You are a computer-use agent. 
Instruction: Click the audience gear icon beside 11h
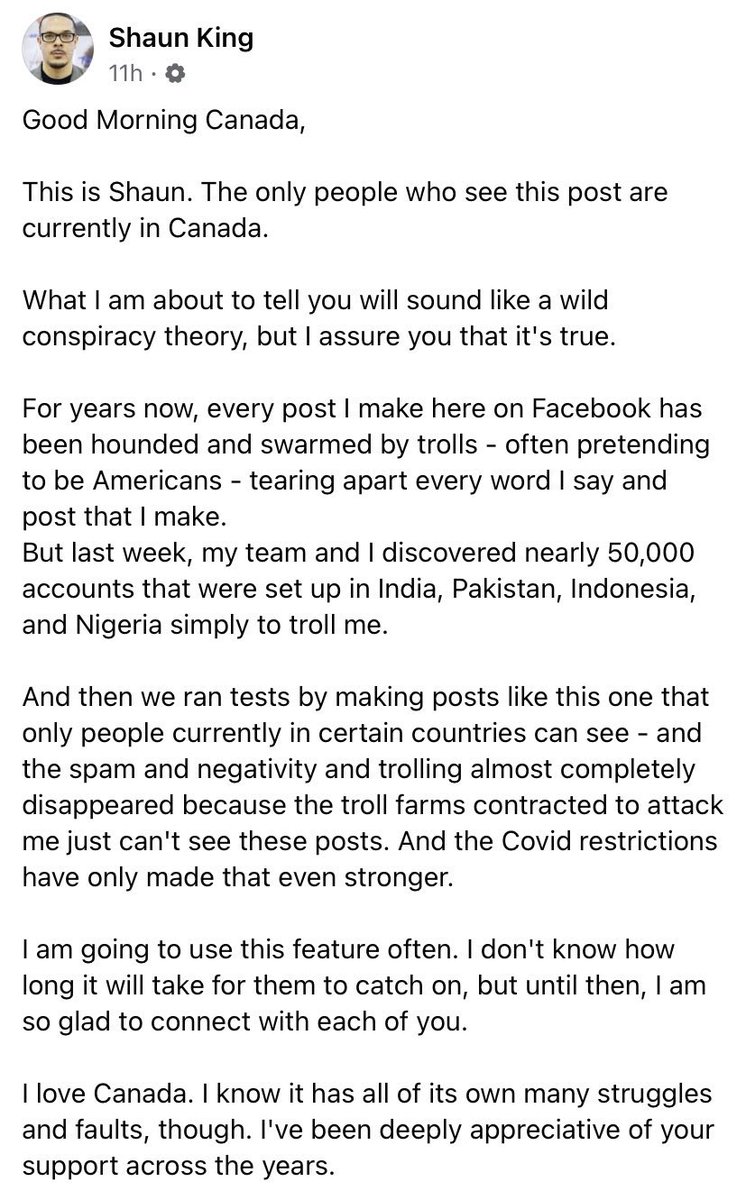[x=174, y=74]
